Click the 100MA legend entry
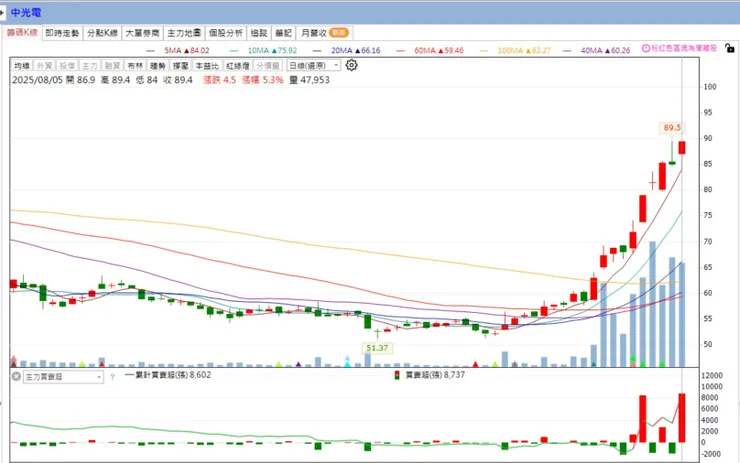 515,51
